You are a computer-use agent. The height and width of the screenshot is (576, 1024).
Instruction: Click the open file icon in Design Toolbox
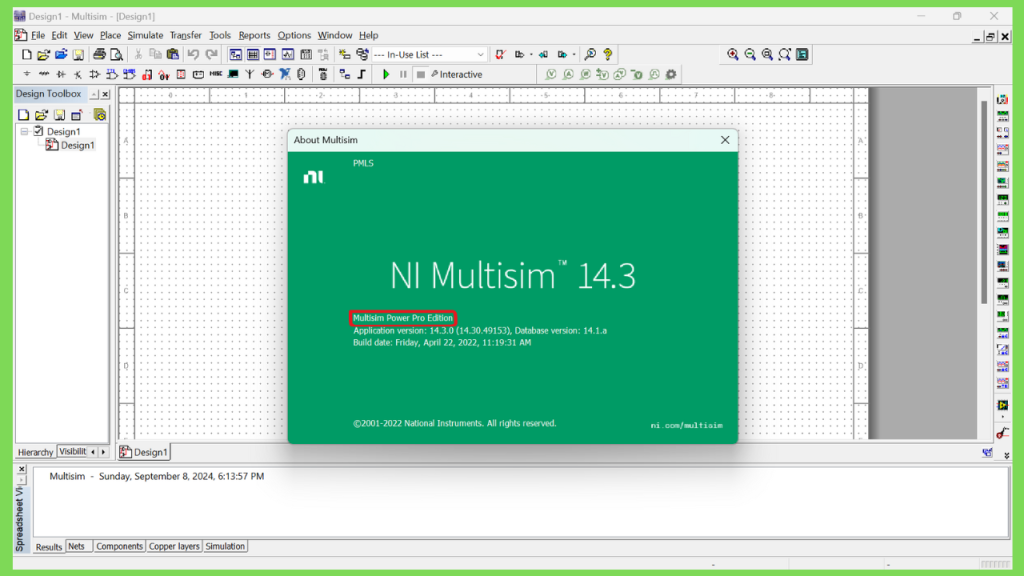(41, 115)
